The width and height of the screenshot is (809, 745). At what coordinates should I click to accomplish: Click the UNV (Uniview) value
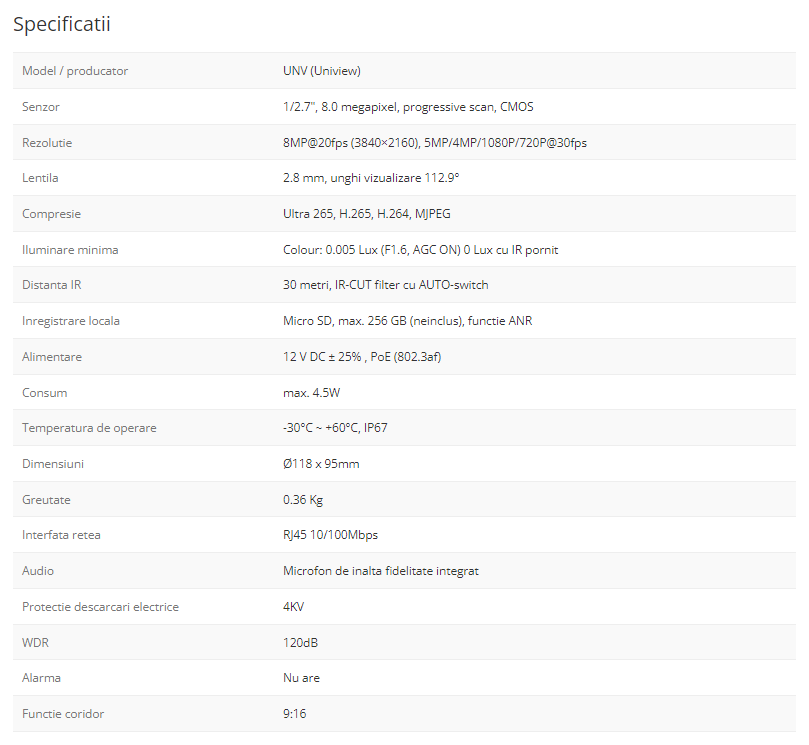click(322, 71)
